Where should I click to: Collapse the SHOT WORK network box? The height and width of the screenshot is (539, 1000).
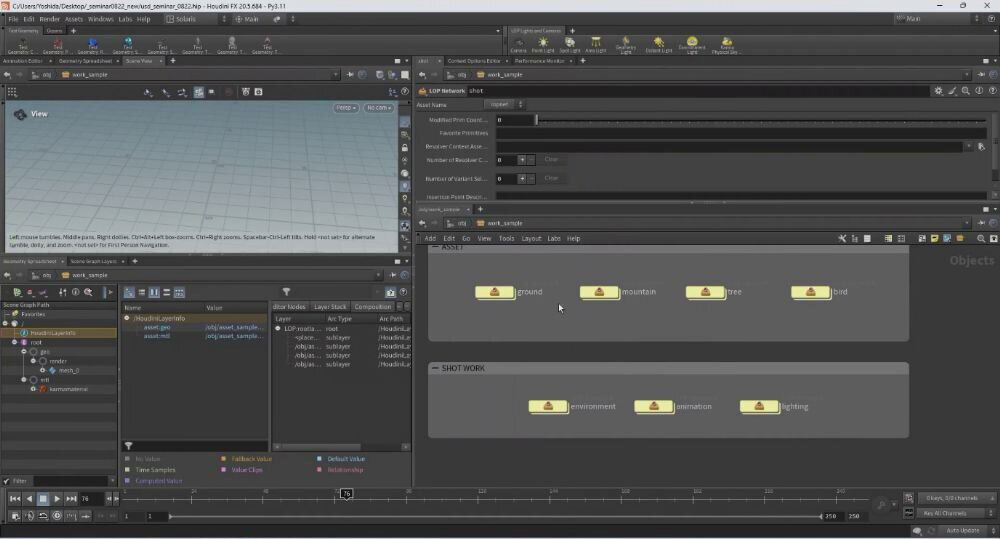point(435,368)
